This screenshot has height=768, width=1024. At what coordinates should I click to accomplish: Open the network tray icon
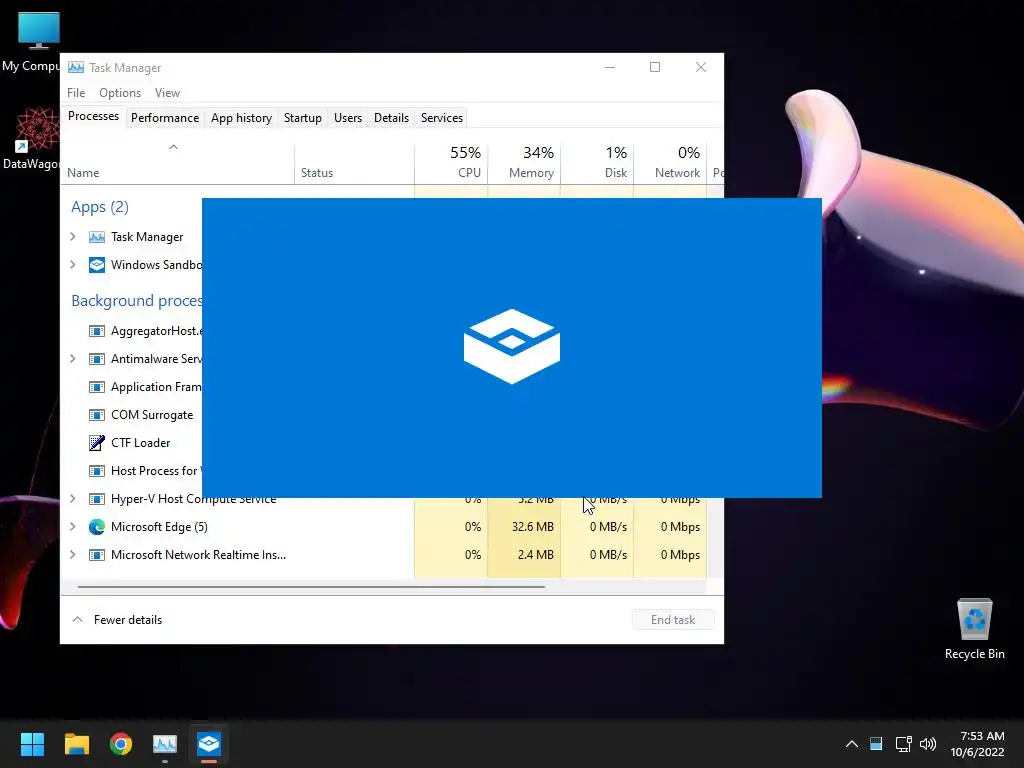903,744
